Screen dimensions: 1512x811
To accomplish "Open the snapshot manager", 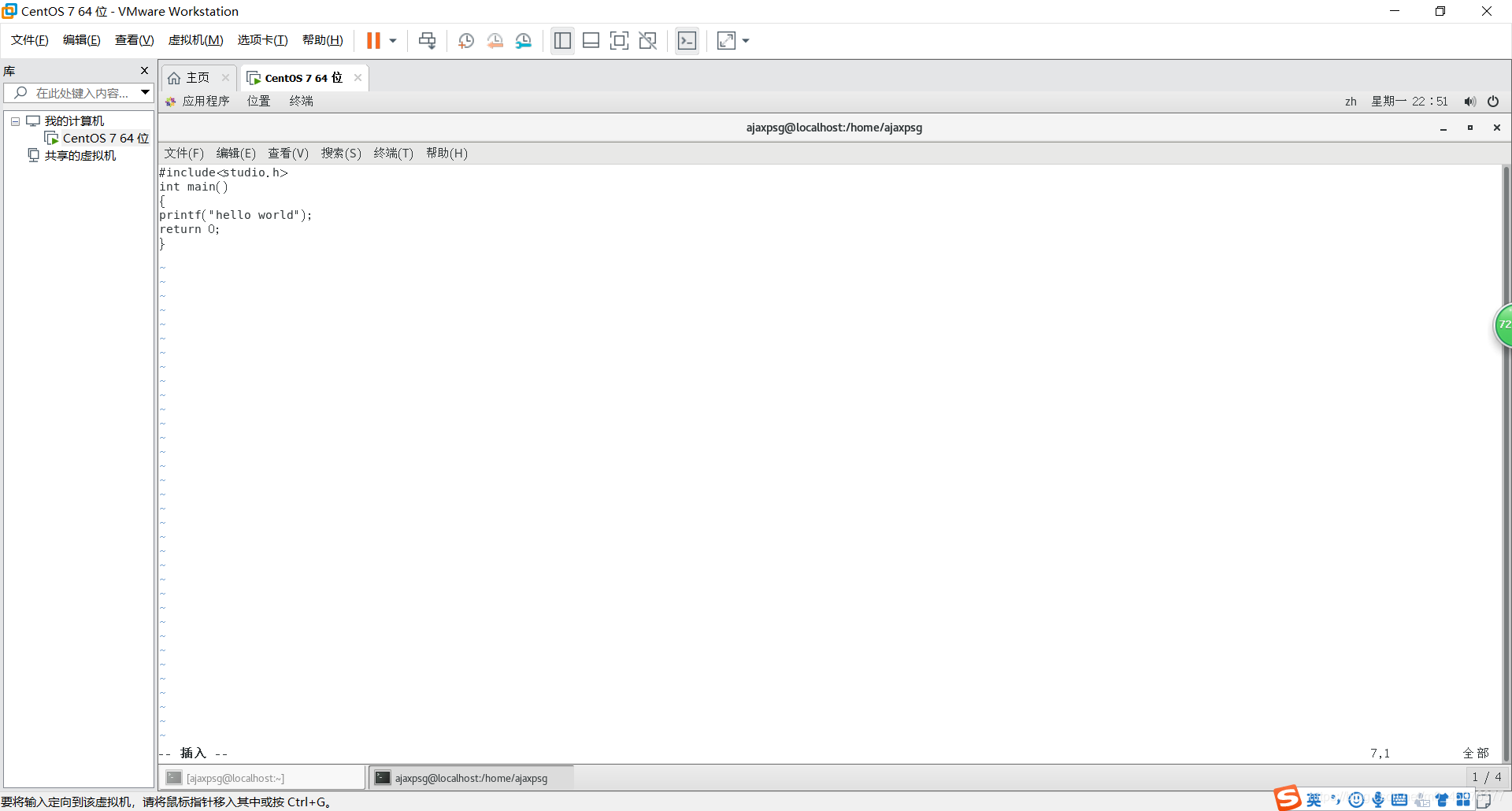I will click(524, 41).
